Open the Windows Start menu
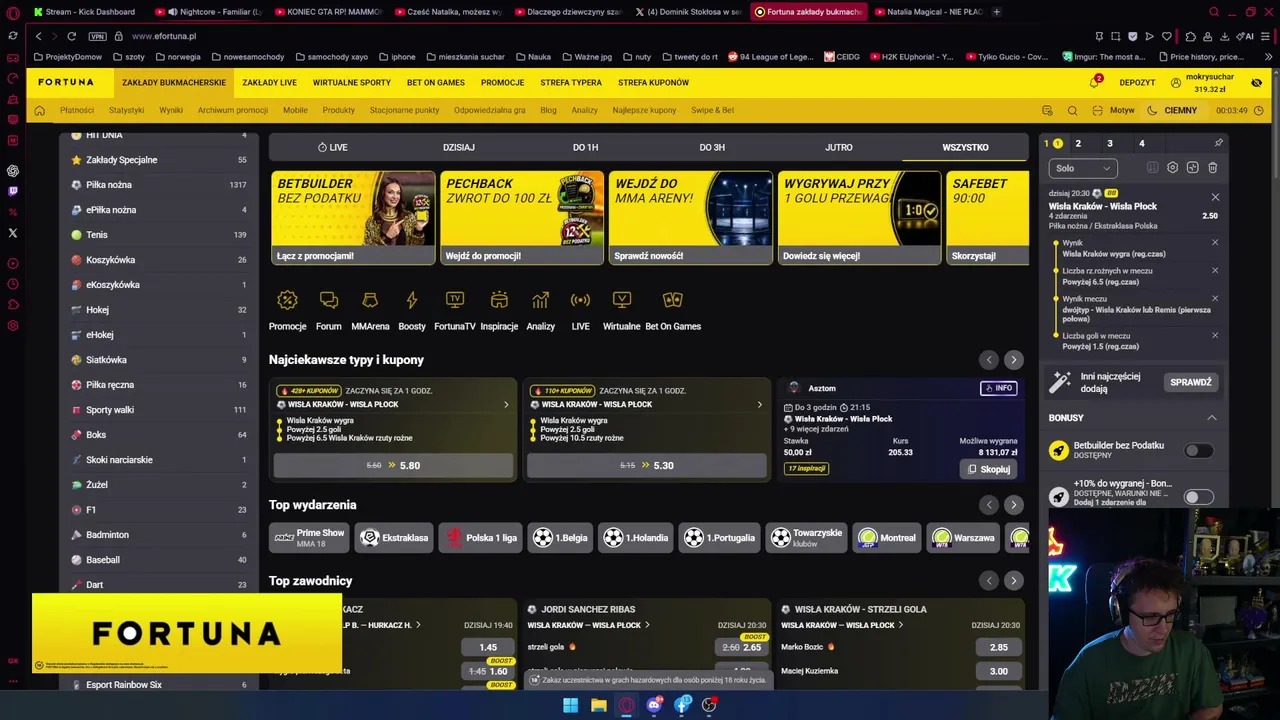The height and width of the screenshot is (720, 1280). [x=570, y=705]
